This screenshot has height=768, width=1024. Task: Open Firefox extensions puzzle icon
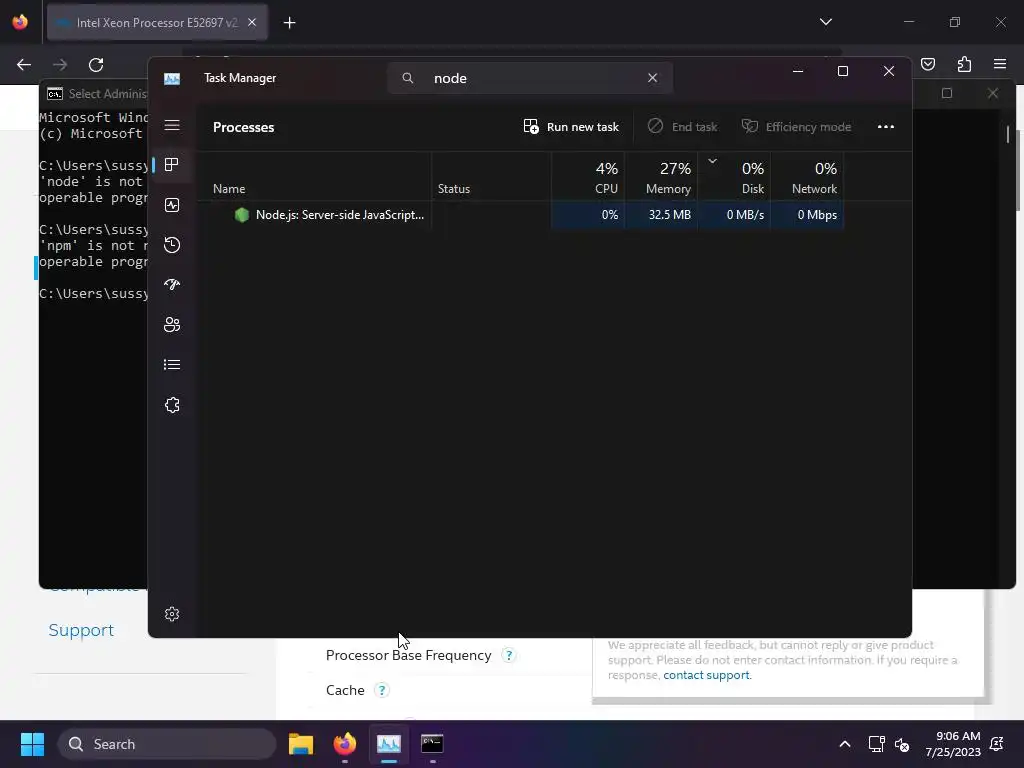964,64
